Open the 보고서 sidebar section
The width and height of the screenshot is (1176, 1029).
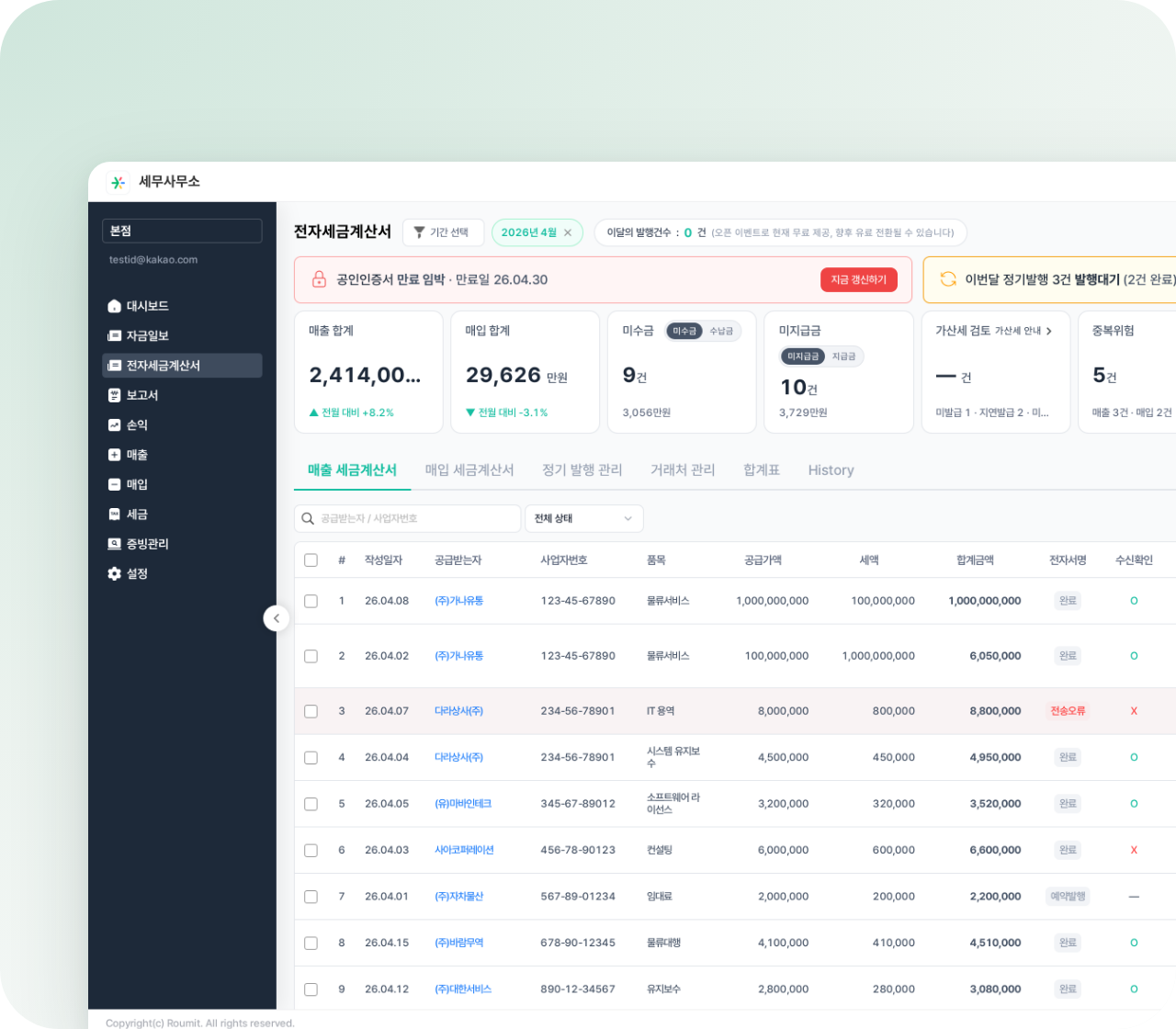[x=182, y=395]
